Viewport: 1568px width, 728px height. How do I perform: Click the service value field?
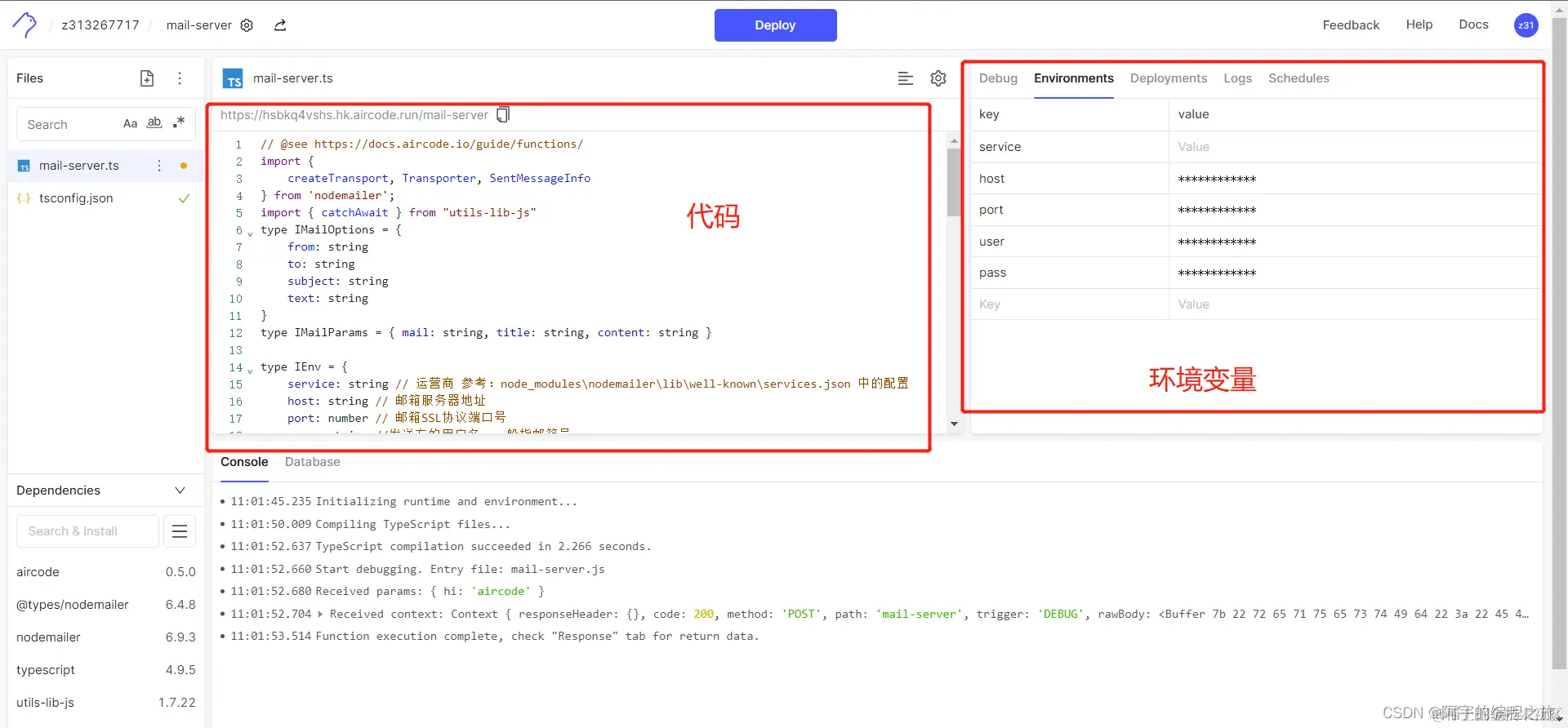[x=1355, y=147]
